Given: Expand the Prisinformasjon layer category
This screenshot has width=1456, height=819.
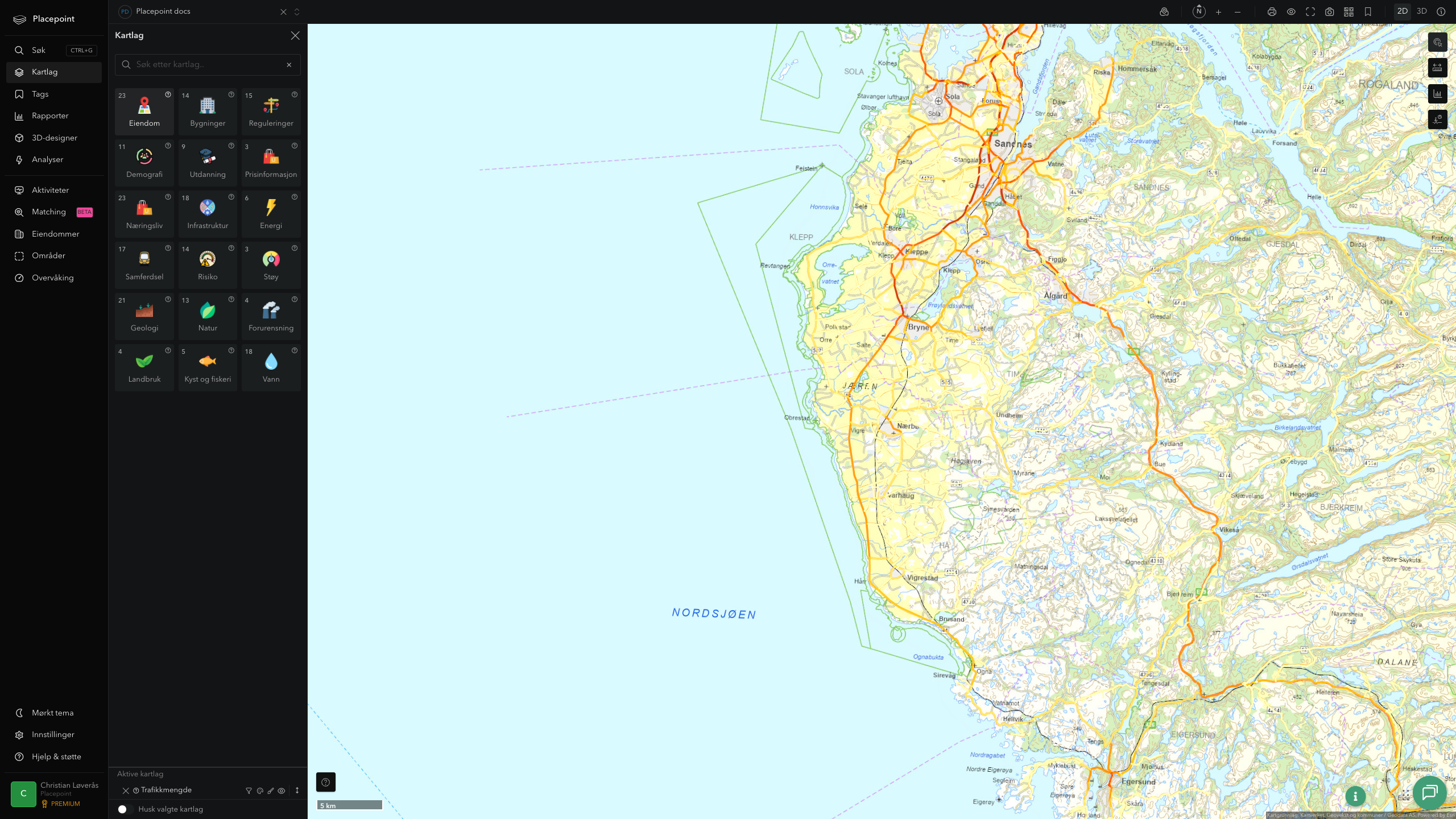Looking at the screenshot, I should (271, 163).
